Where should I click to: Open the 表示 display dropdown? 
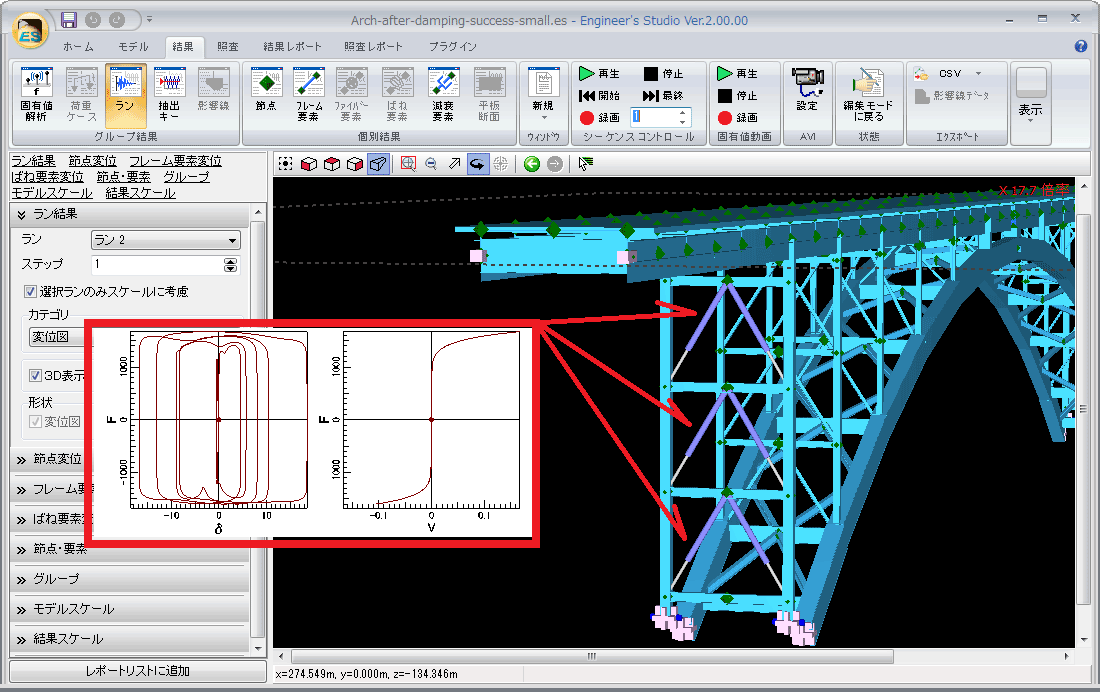pos(1031,95)
